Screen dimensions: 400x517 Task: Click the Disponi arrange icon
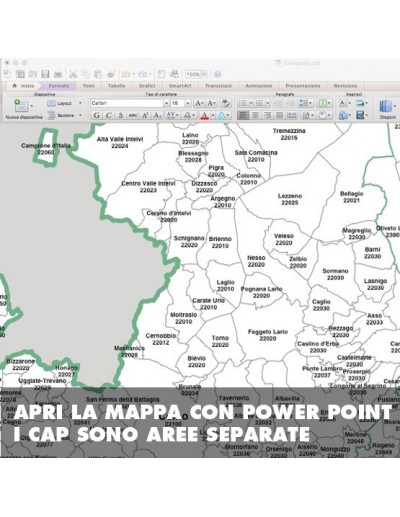[386, 107]
